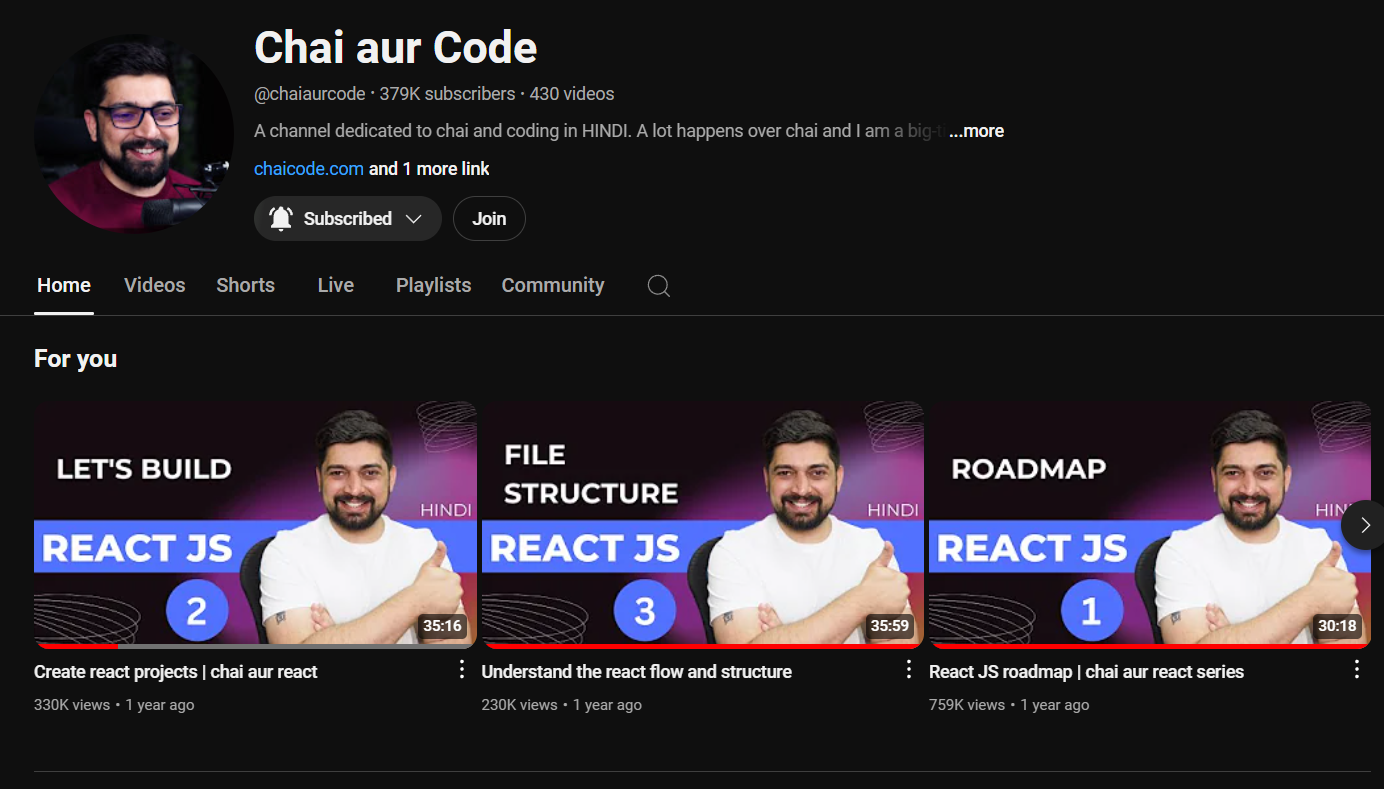Screen dimensions: 1384x789
Task: Open 'Create react projects | chai aur react' title
Action: pyautogui.click(x=176, y=672)
